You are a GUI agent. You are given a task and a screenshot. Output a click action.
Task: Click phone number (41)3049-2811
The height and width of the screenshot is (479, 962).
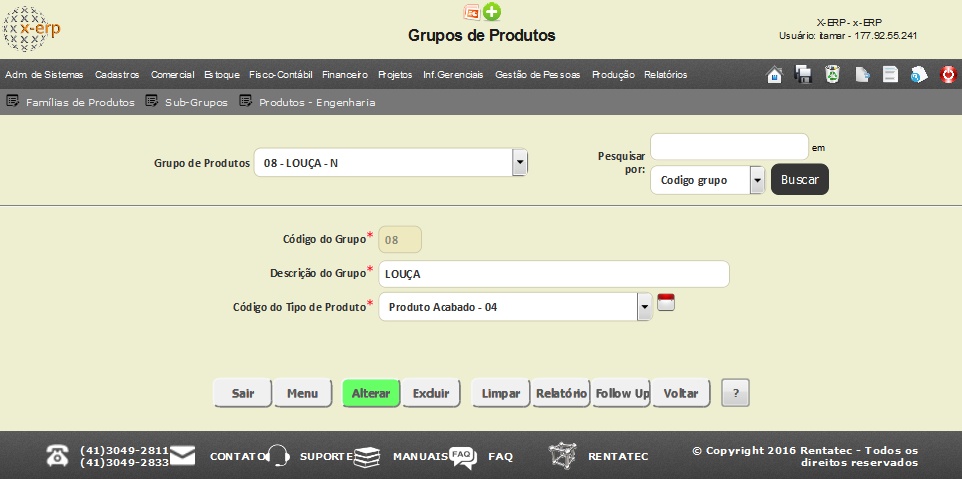[125, 450]
